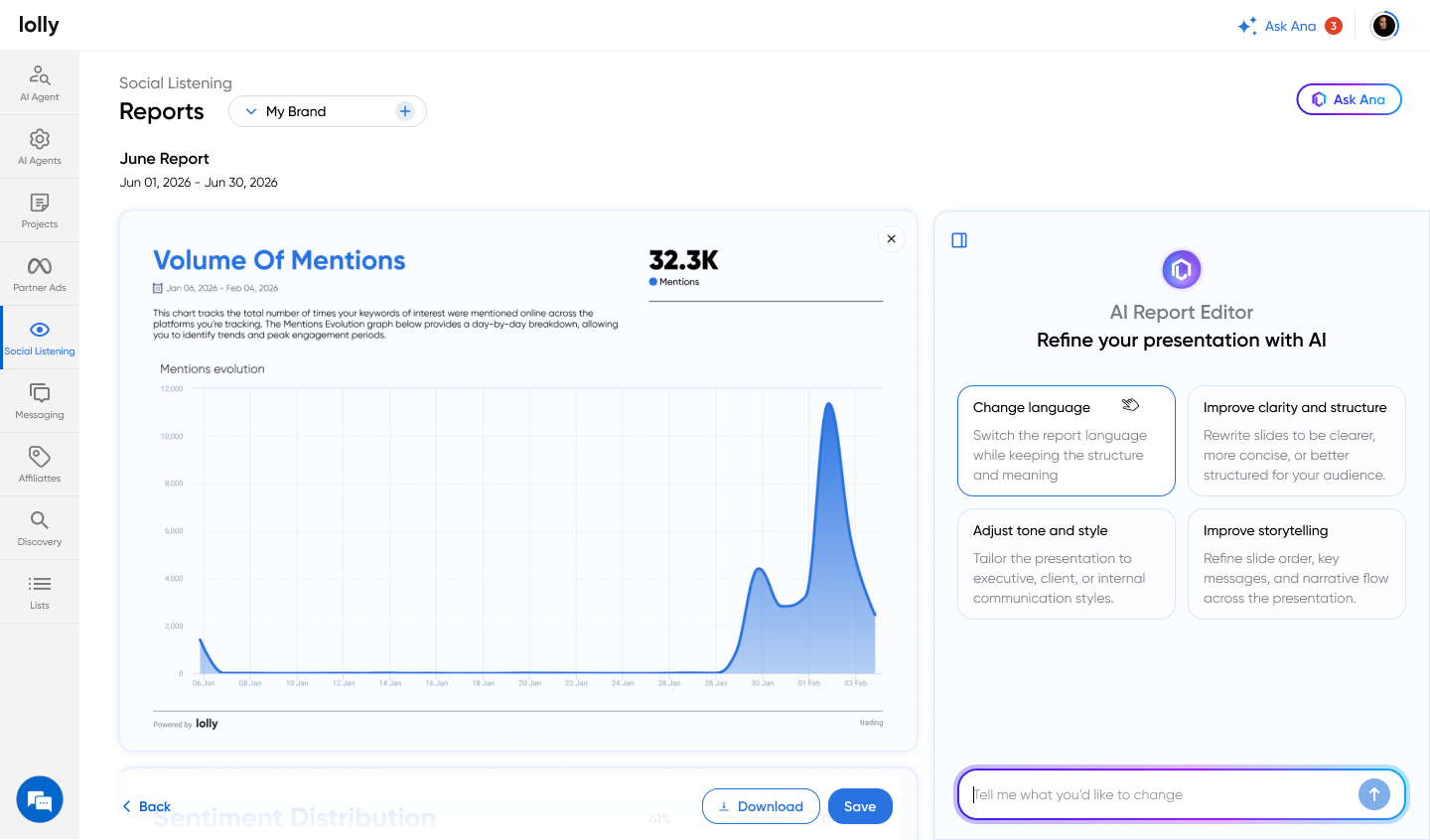Select Social Listening eye icon
Viewport: 1430px width, 840px height.
click(40, 330)
